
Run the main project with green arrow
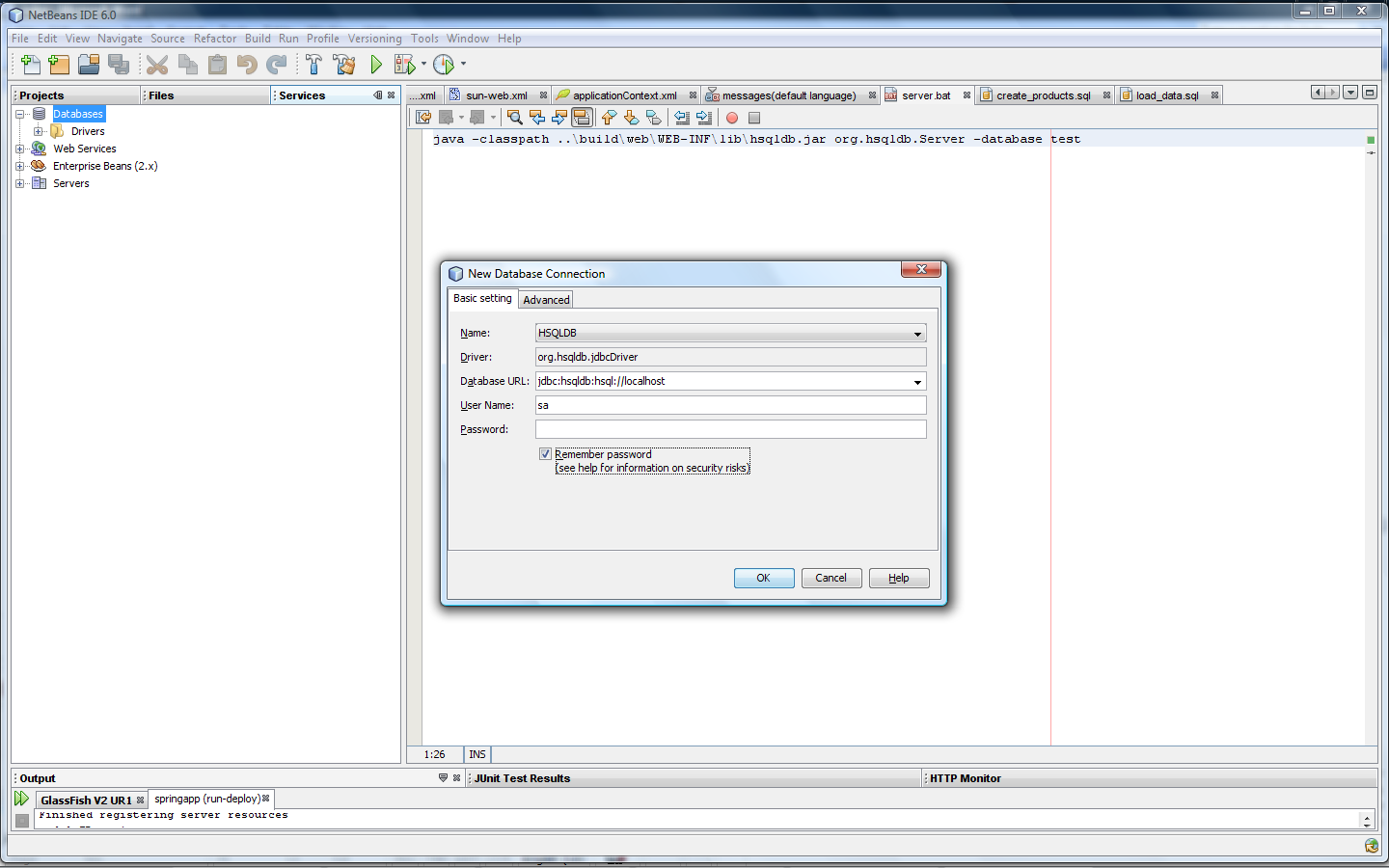point(376,65)
